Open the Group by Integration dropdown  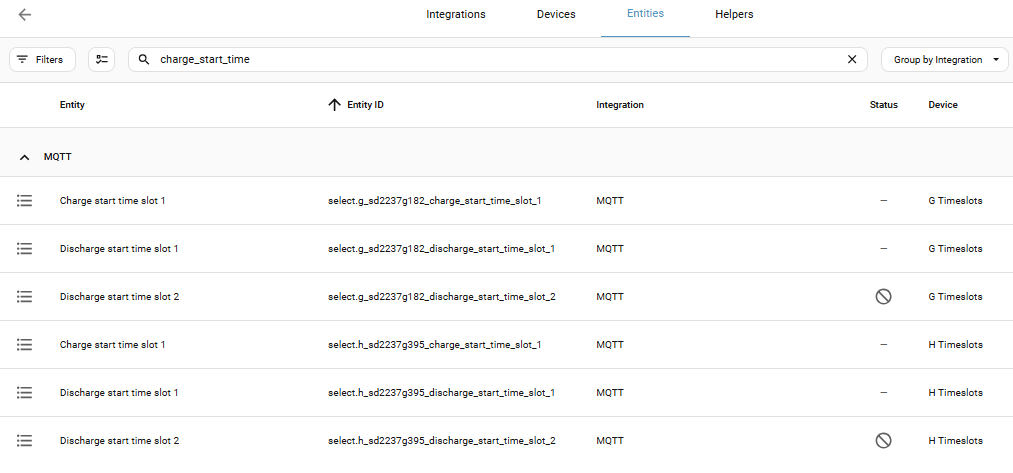[x=945, y=59]
